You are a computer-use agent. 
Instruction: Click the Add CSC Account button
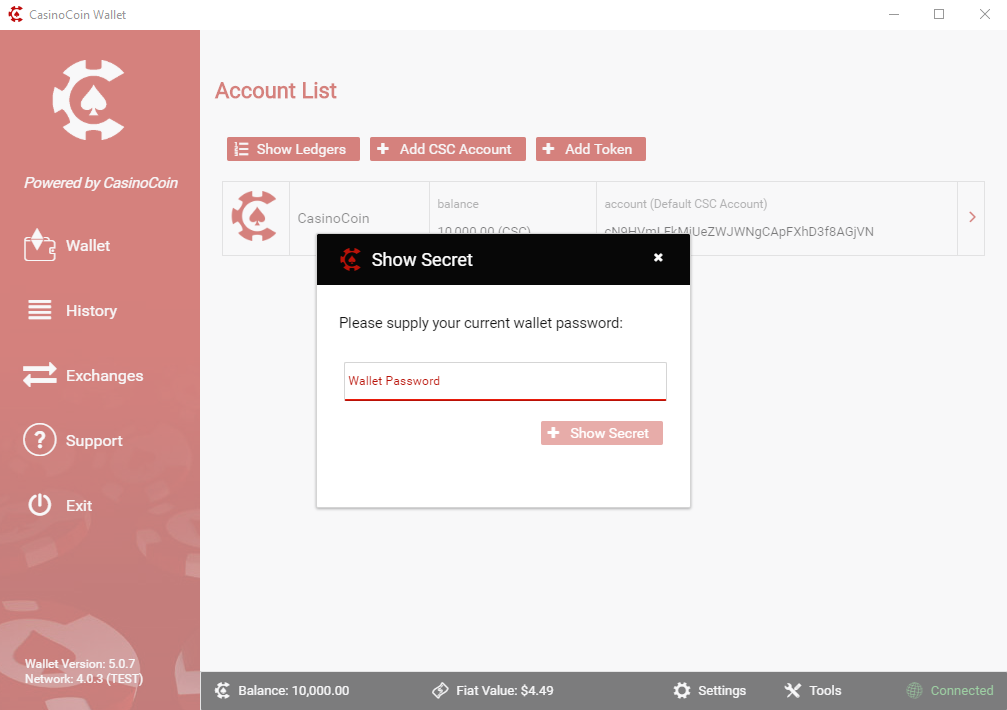[448, 149]
